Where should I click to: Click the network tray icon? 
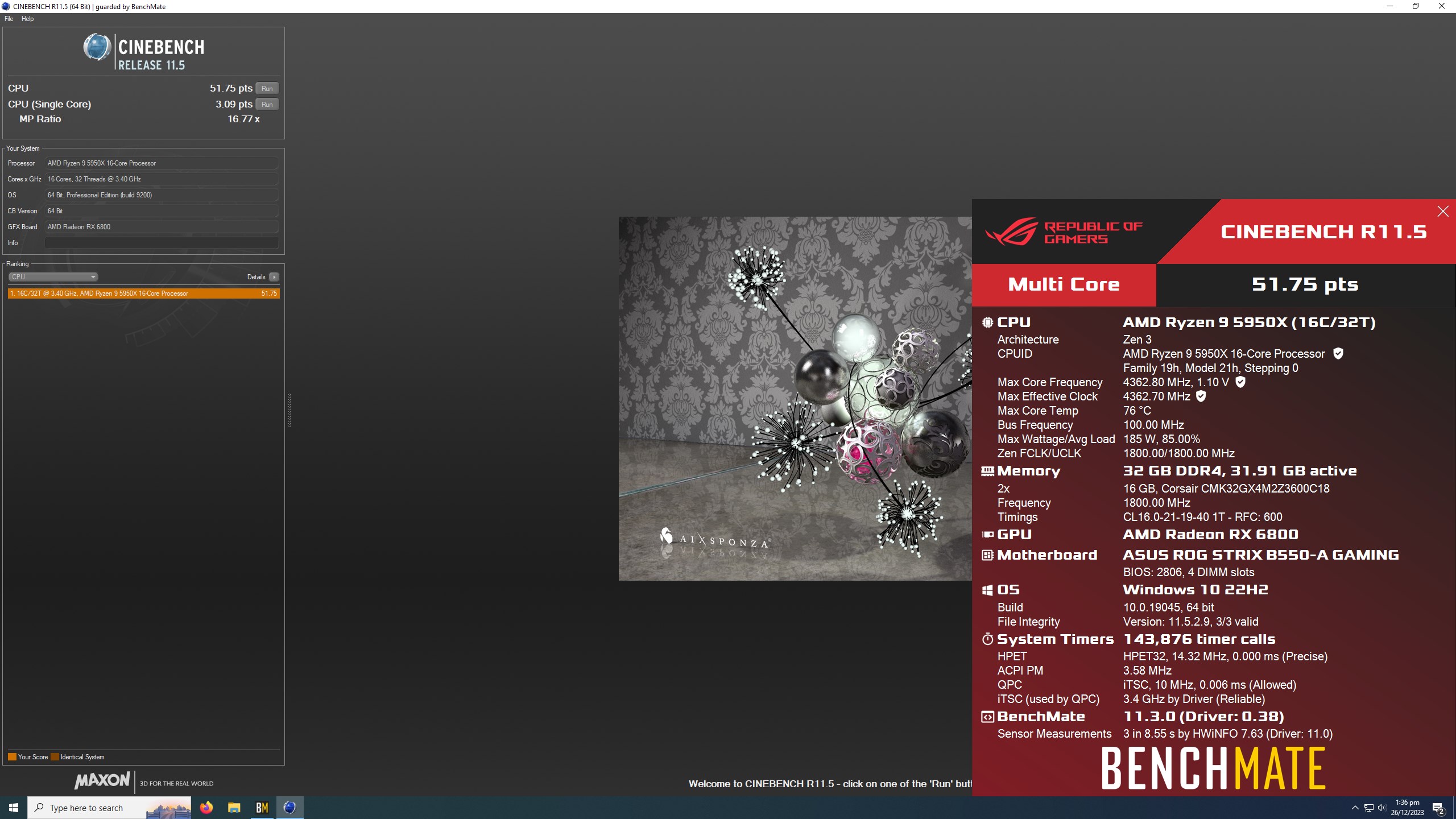pyautogui.click(x=1368, y=808)
